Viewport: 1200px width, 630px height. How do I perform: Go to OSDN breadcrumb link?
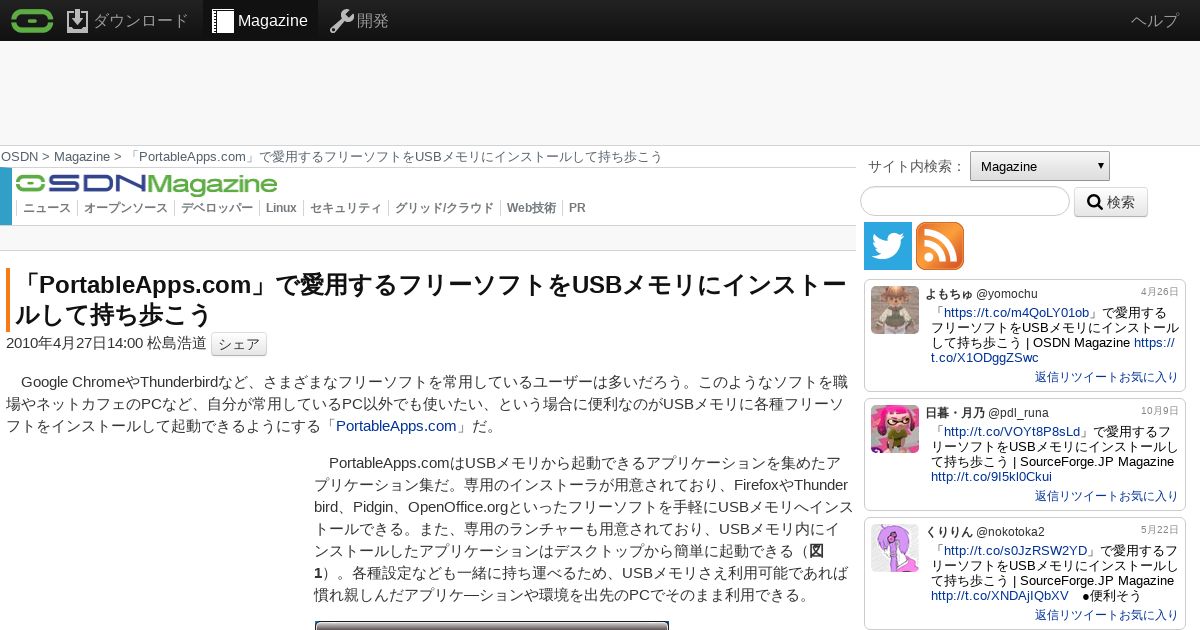pyautogui.click(x=19, y=157)
